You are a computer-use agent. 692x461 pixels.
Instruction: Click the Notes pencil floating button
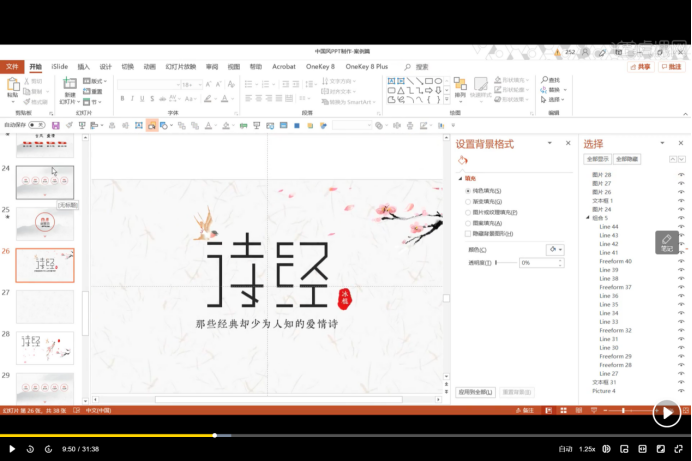(666, 242)
